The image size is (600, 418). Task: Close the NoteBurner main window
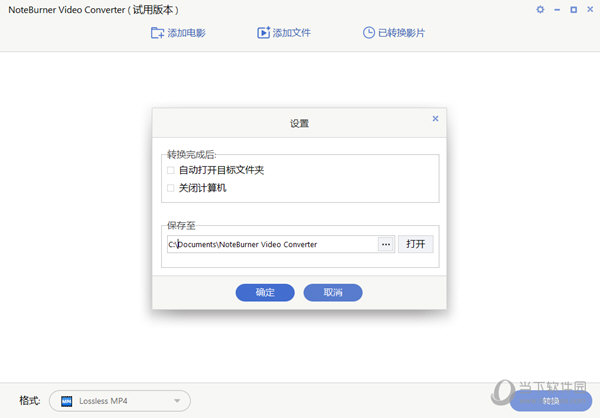pyautogui.click(x=590, y=10)
